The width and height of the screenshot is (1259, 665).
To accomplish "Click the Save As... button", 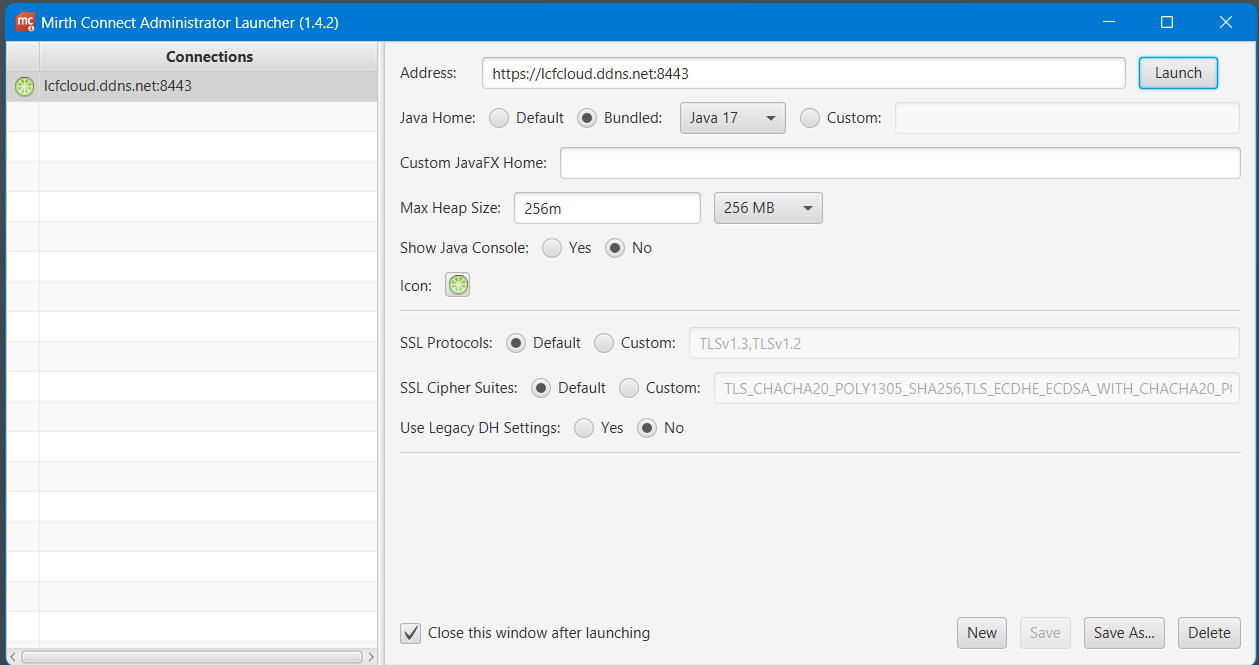I will [x=1124, y=633].
